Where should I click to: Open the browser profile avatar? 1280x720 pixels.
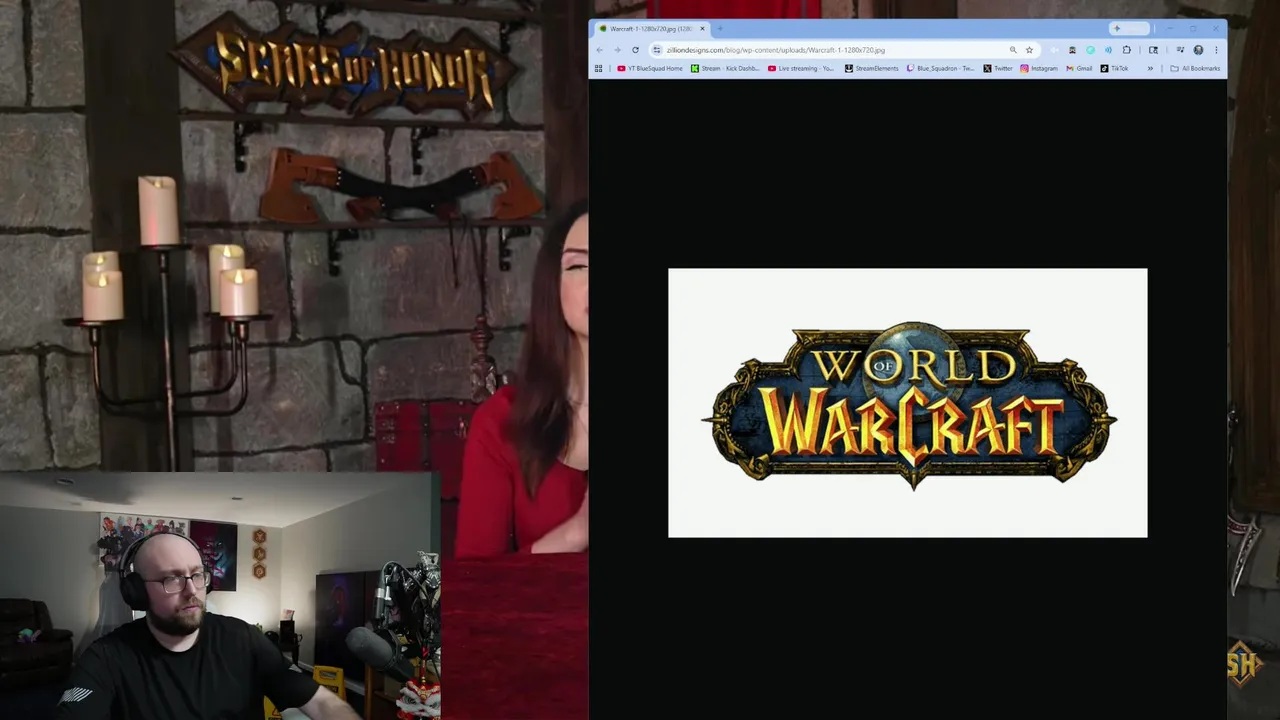coord(1198,50)
